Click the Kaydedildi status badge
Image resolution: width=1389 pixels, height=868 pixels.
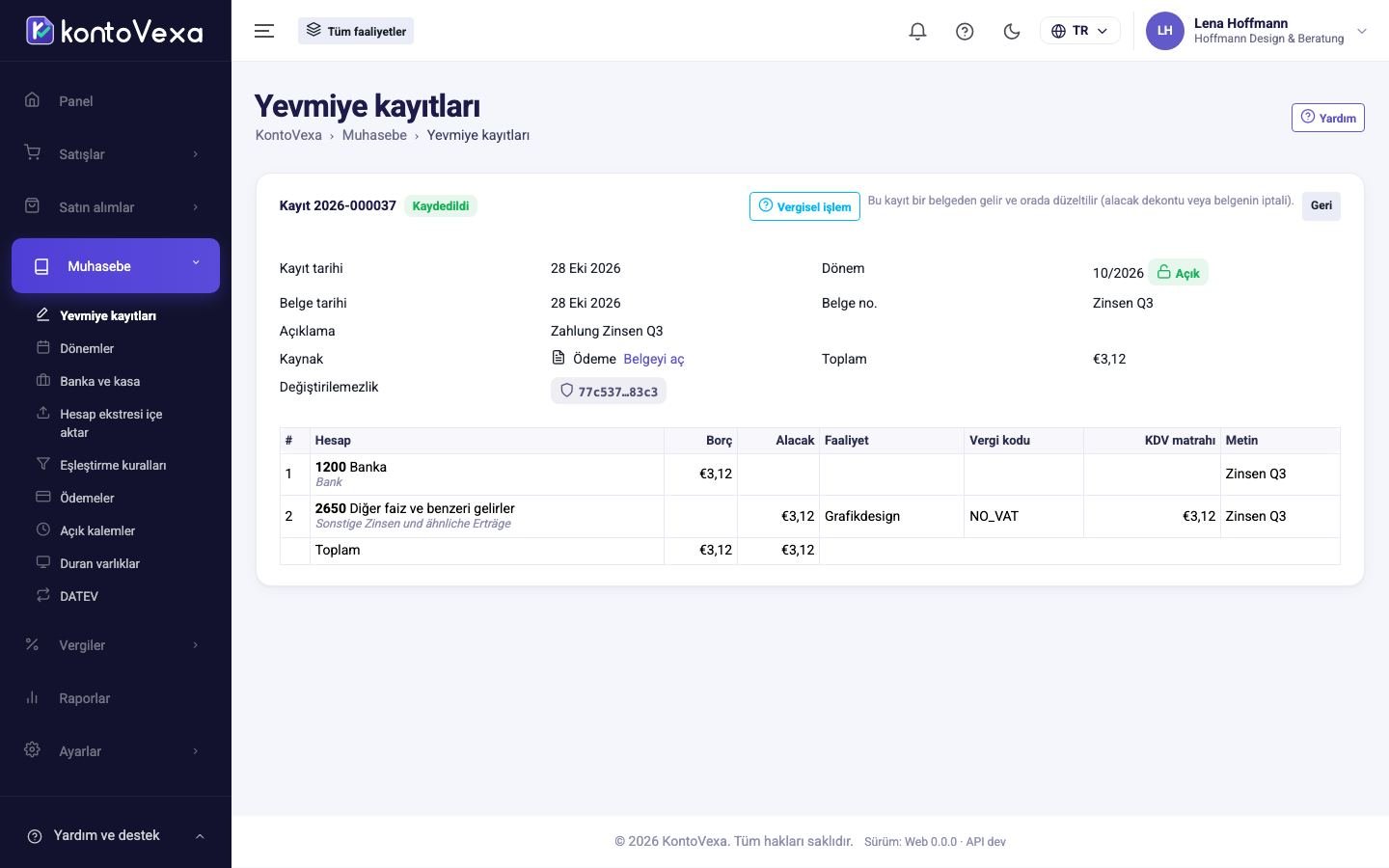coord(441,205)
